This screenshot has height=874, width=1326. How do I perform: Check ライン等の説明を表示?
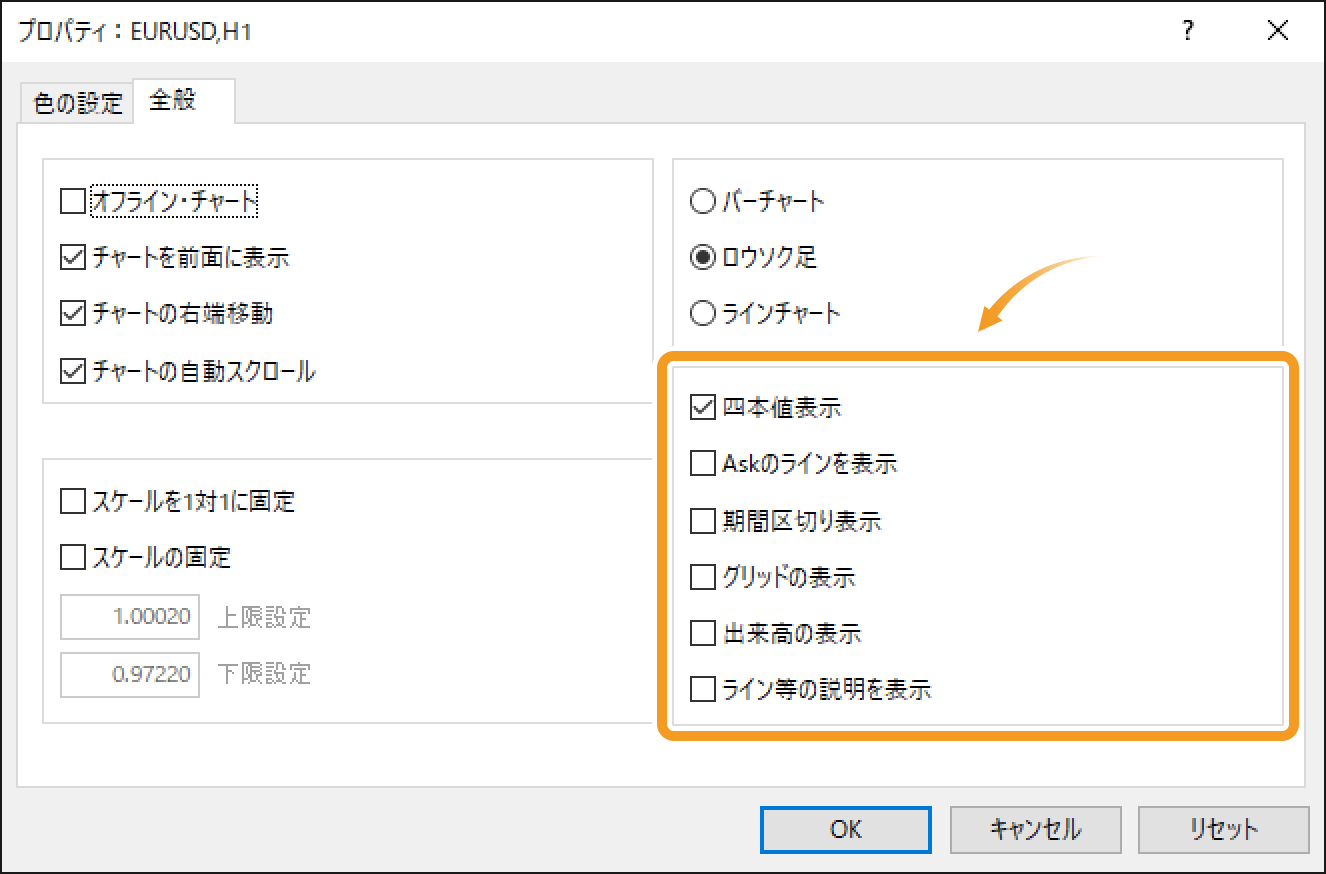pyautogui.click(x=703, y=689)
